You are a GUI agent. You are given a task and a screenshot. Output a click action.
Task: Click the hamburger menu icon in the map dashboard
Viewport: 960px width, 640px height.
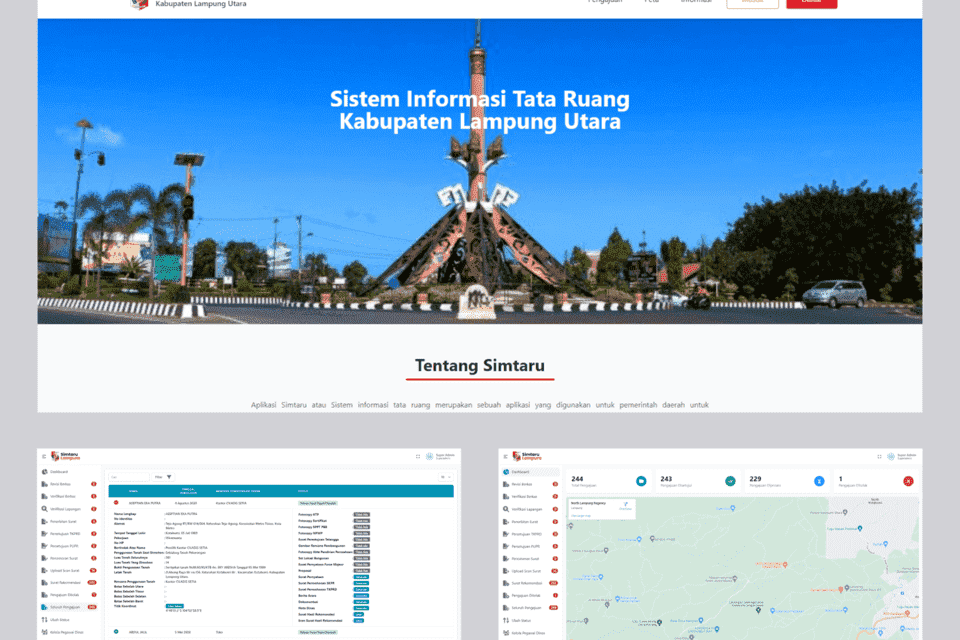coord(505,456)
